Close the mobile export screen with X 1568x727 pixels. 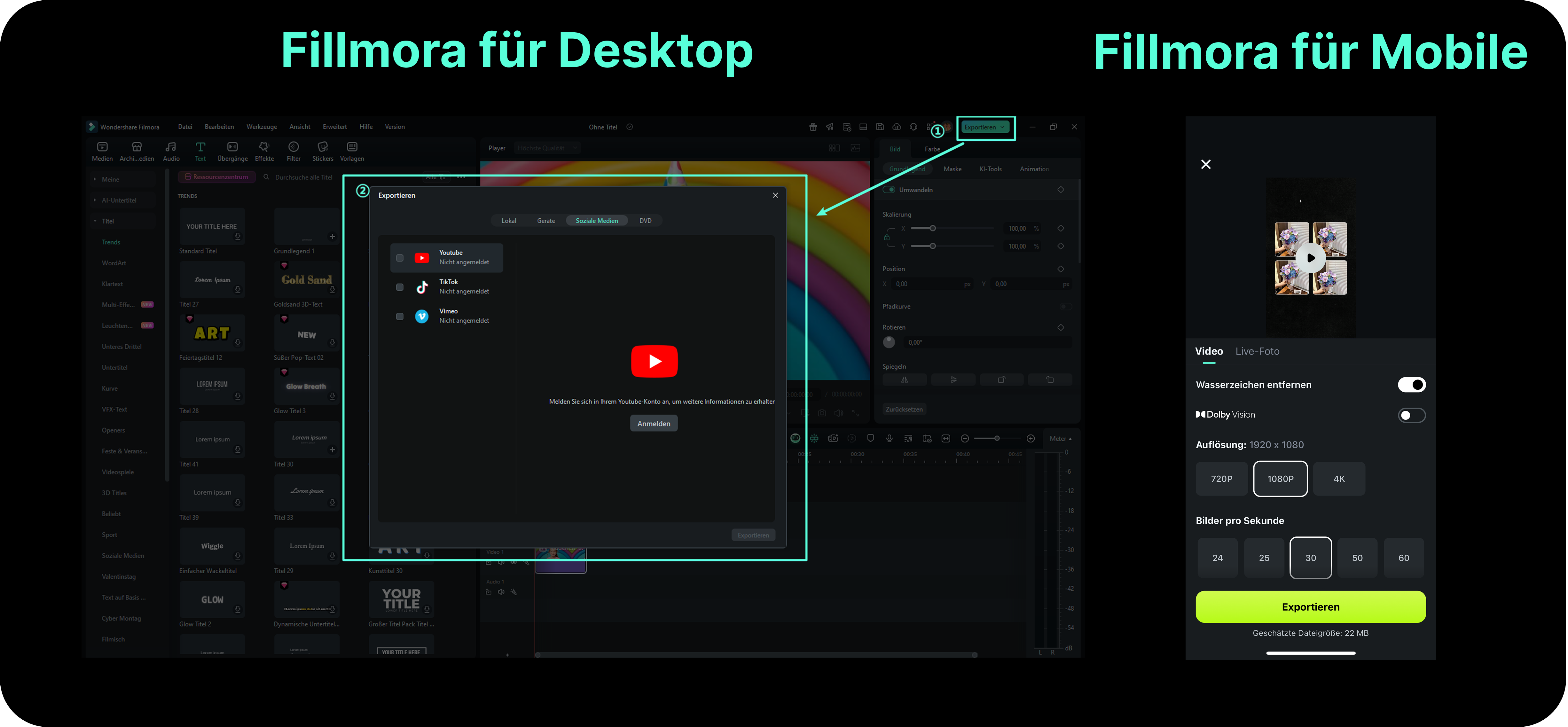click(x=1206, y=164)
